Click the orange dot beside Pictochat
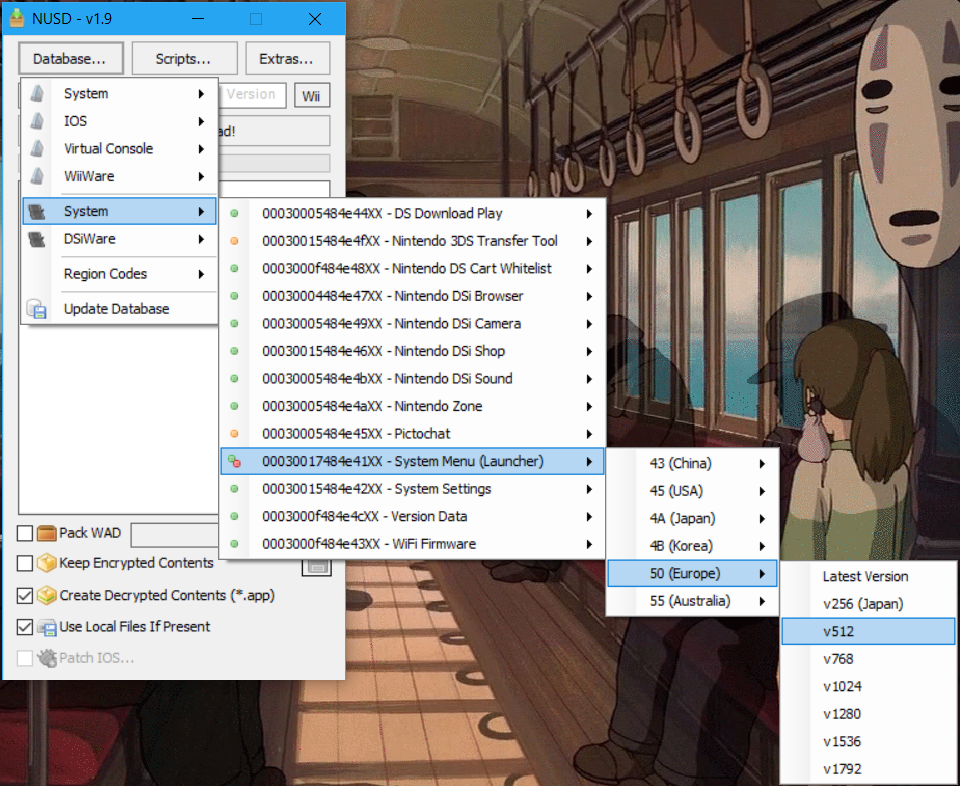 point(234,434)
